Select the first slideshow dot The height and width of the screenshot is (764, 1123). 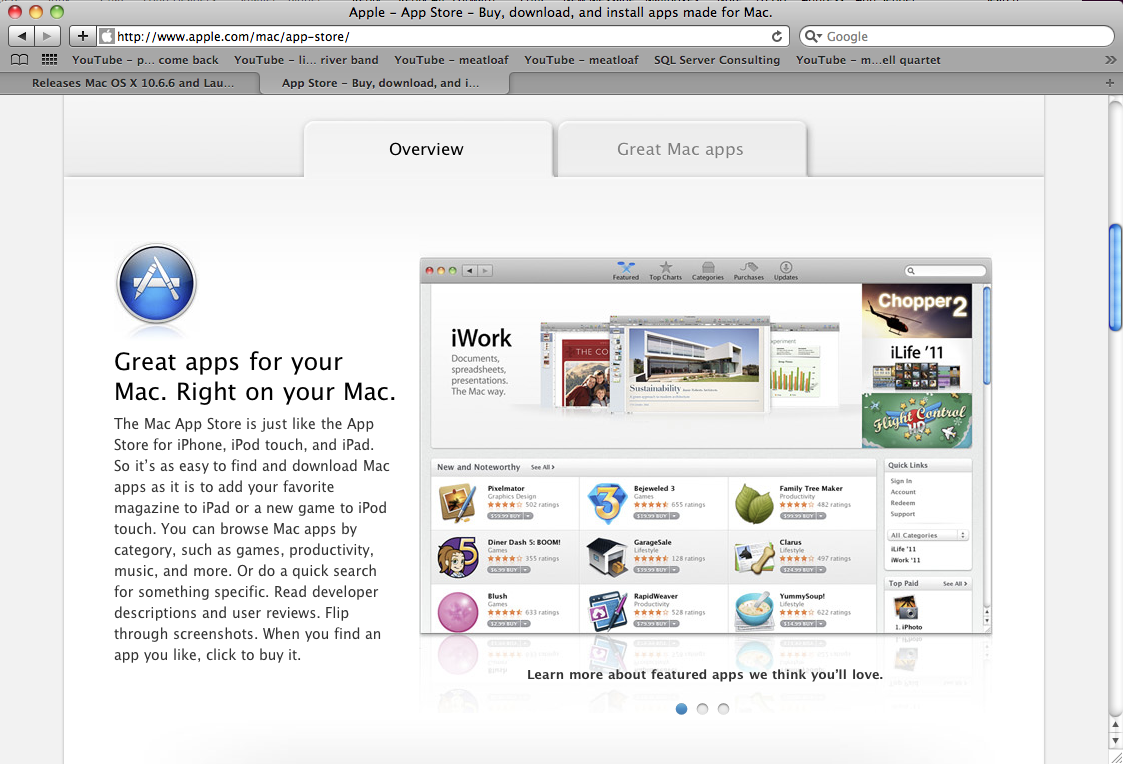tap(681, 709)
